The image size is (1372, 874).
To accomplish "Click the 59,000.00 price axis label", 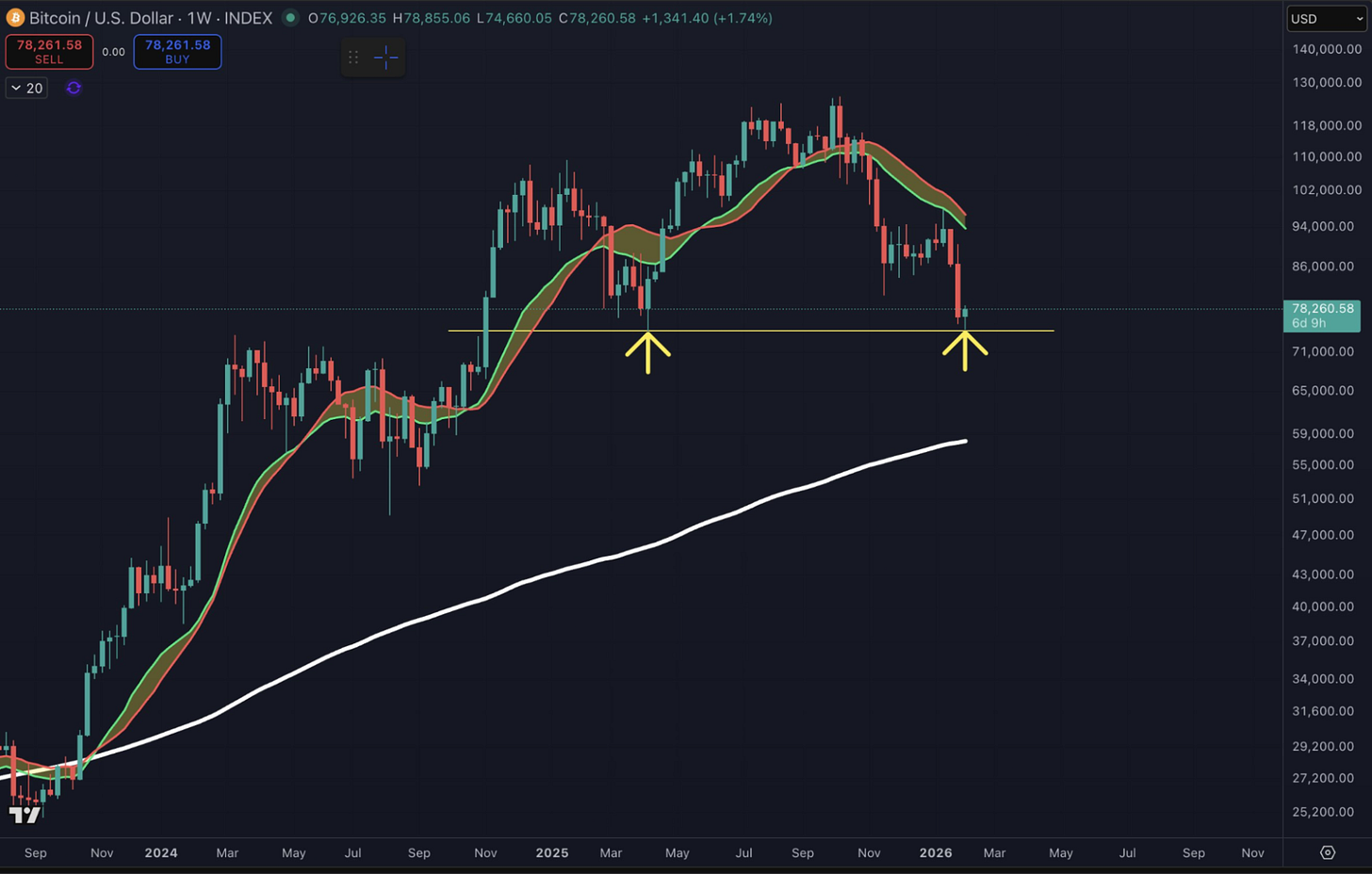I will [1323, 433].
